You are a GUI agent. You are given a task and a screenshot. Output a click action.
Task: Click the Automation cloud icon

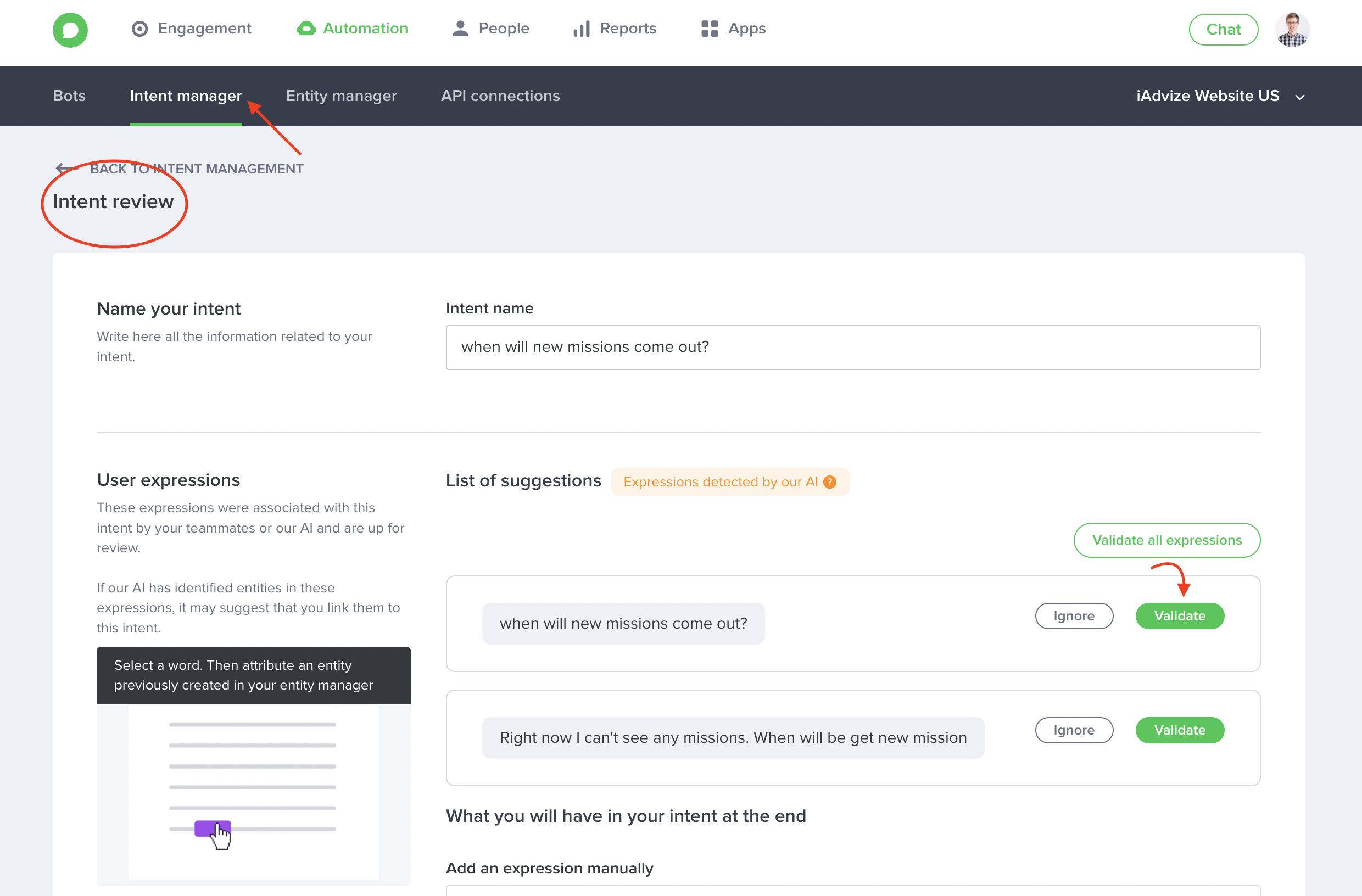pos(306,29)
